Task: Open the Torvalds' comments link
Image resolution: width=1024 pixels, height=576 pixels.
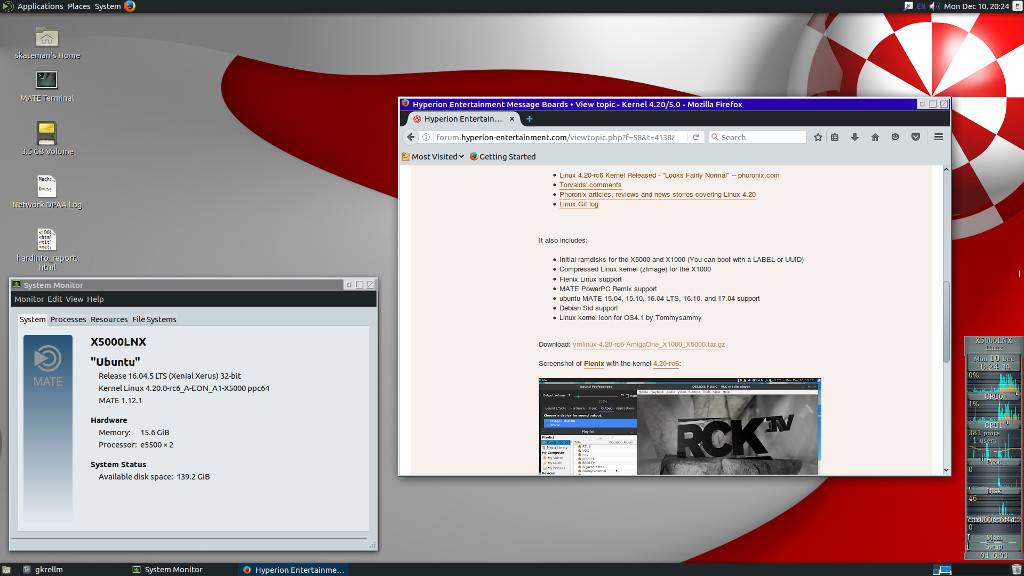Action: point(590,185)
